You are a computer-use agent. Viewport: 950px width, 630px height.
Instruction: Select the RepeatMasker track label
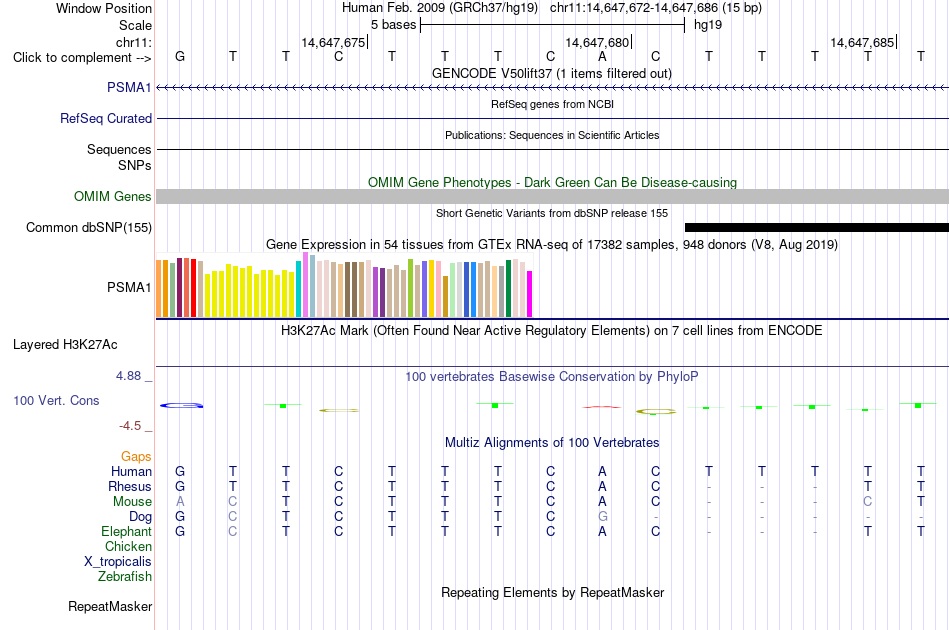[x=110, y=606]
